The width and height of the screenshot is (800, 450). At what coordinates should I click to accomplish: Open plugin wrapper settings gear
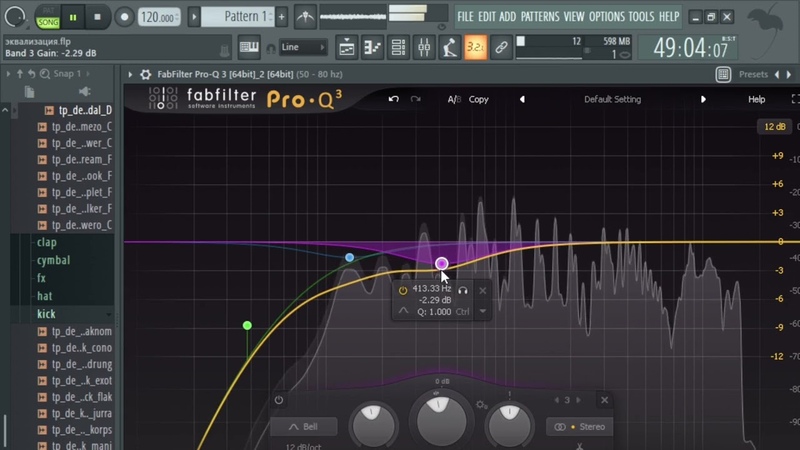145,74
